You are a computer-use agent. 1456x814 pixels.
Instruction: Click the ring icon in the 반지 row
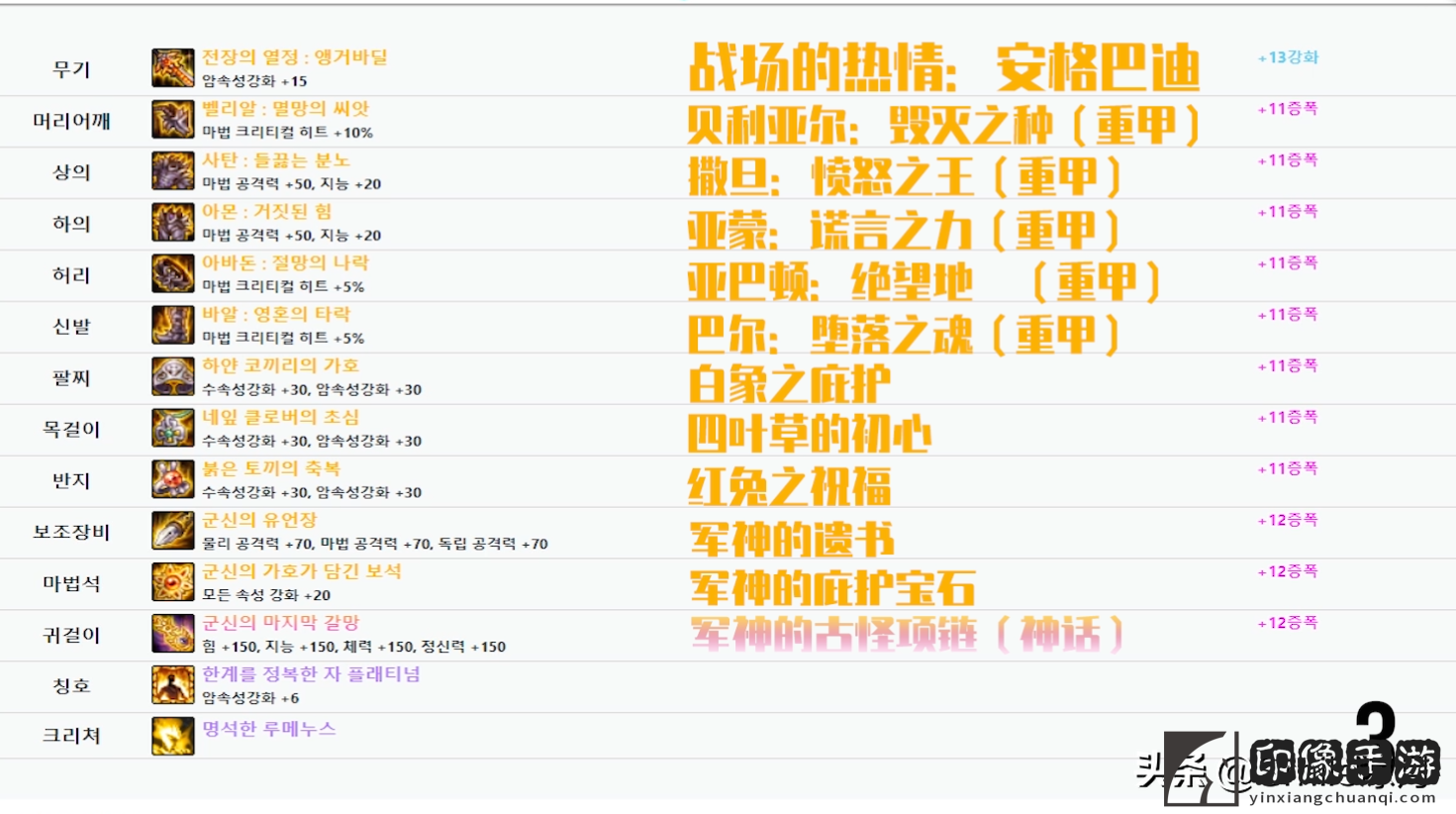[x=172, y=480]
